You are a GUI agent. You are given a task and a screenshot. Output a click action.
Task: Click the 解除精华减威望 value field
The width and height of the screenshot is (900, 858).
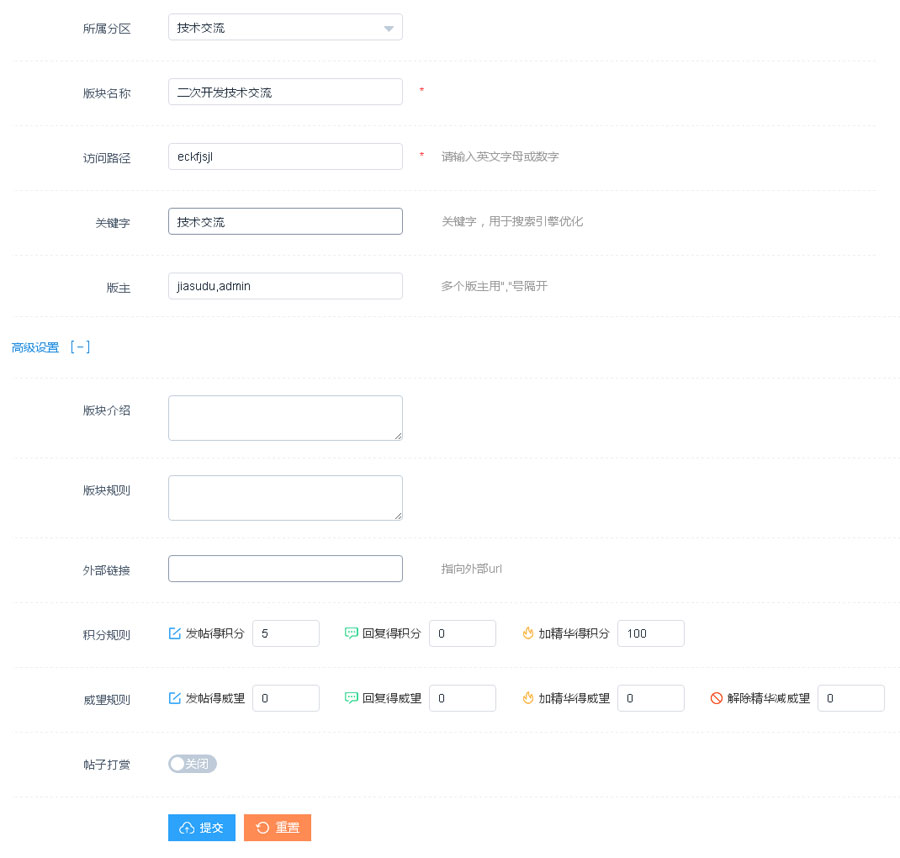point(851,698)
